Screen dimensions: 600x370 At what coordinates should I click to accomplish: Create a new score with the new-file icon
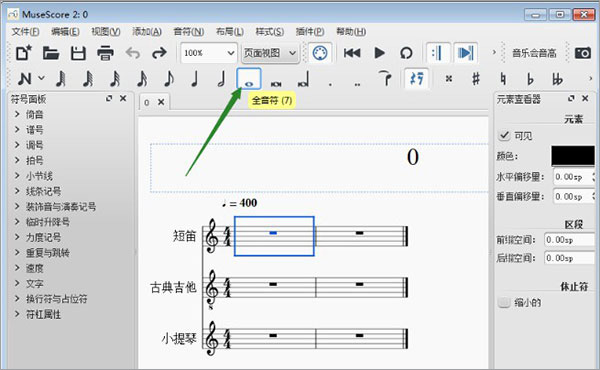click(24, 53)
